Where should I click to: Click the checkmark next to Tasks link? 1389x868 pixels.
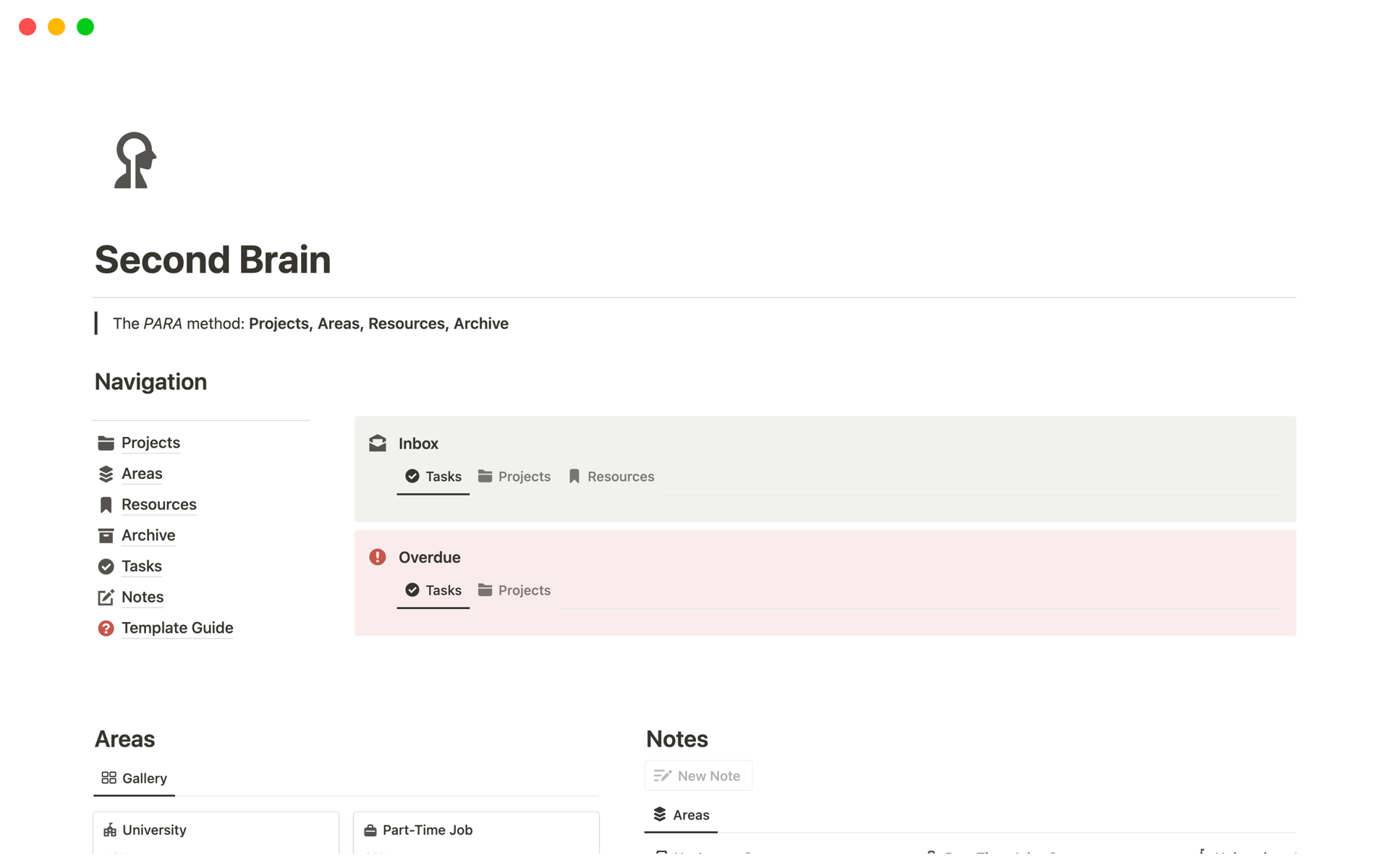[106, 565]
